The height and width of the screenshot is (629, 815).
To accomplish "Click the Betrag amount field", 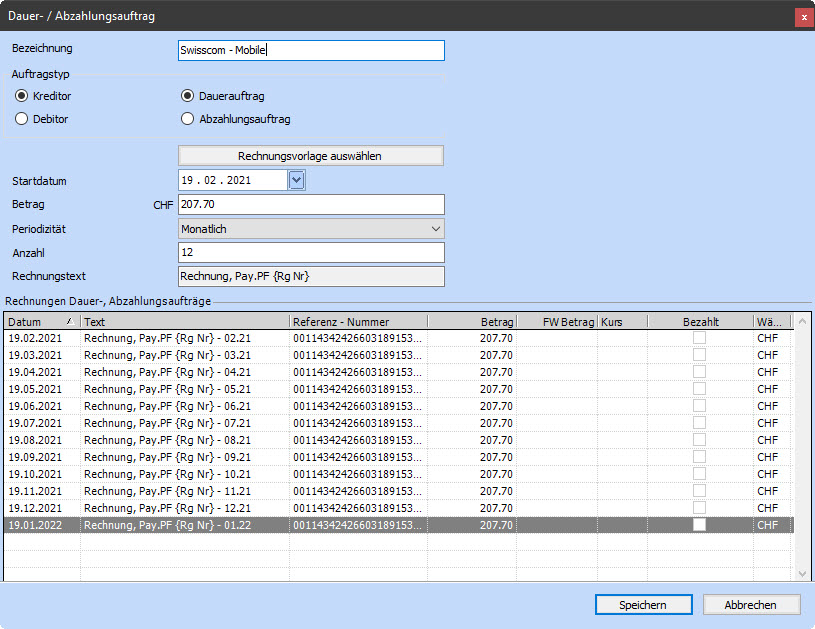I will click(310, 204).
